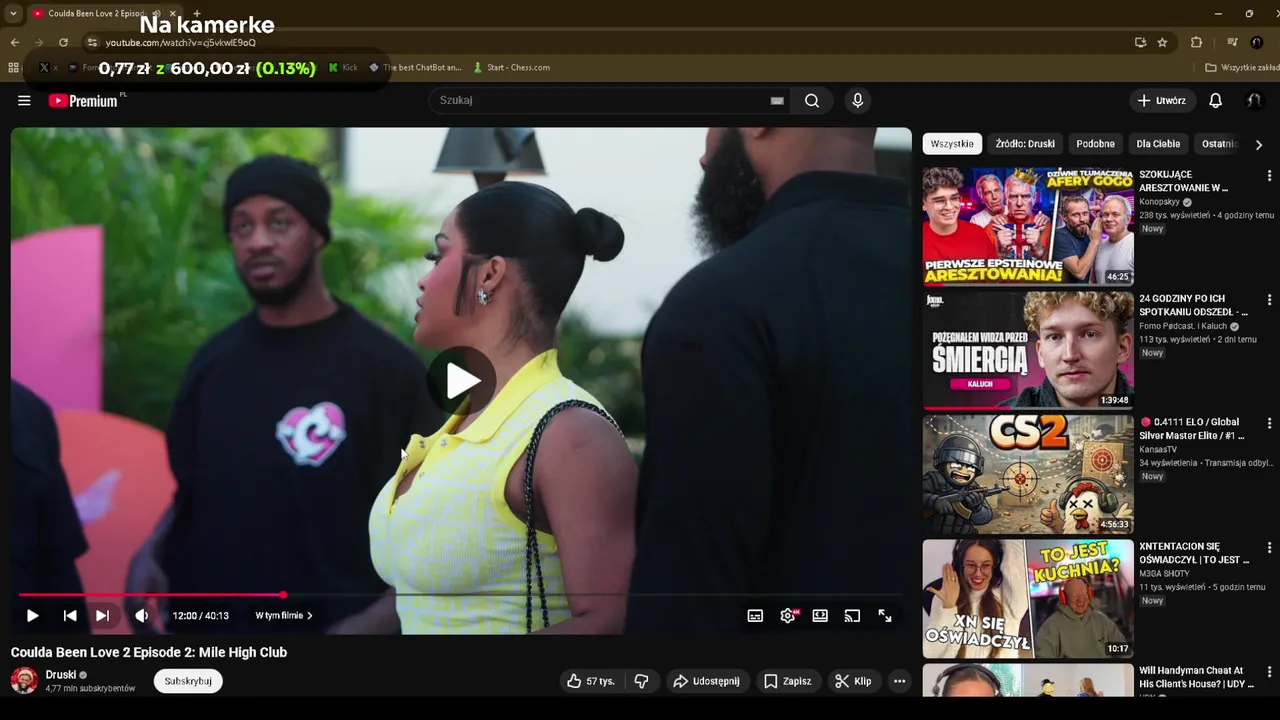1280x720 pixels.
Task: Open the three-dot more actions menu
Action: [899, 681]
